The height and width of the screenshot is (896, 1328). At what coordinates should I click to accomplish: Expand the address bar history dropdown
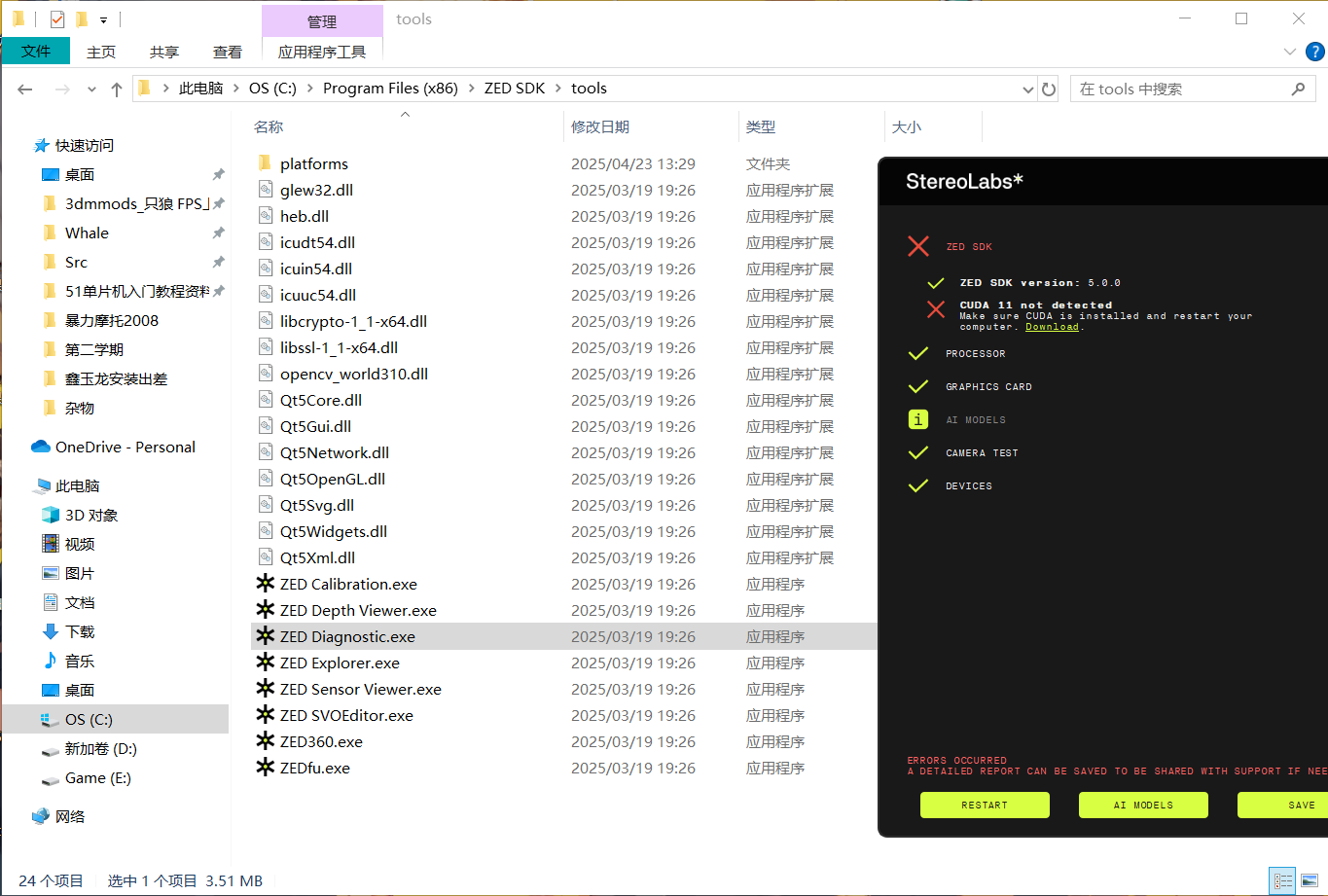click(x=1028, y=89)
